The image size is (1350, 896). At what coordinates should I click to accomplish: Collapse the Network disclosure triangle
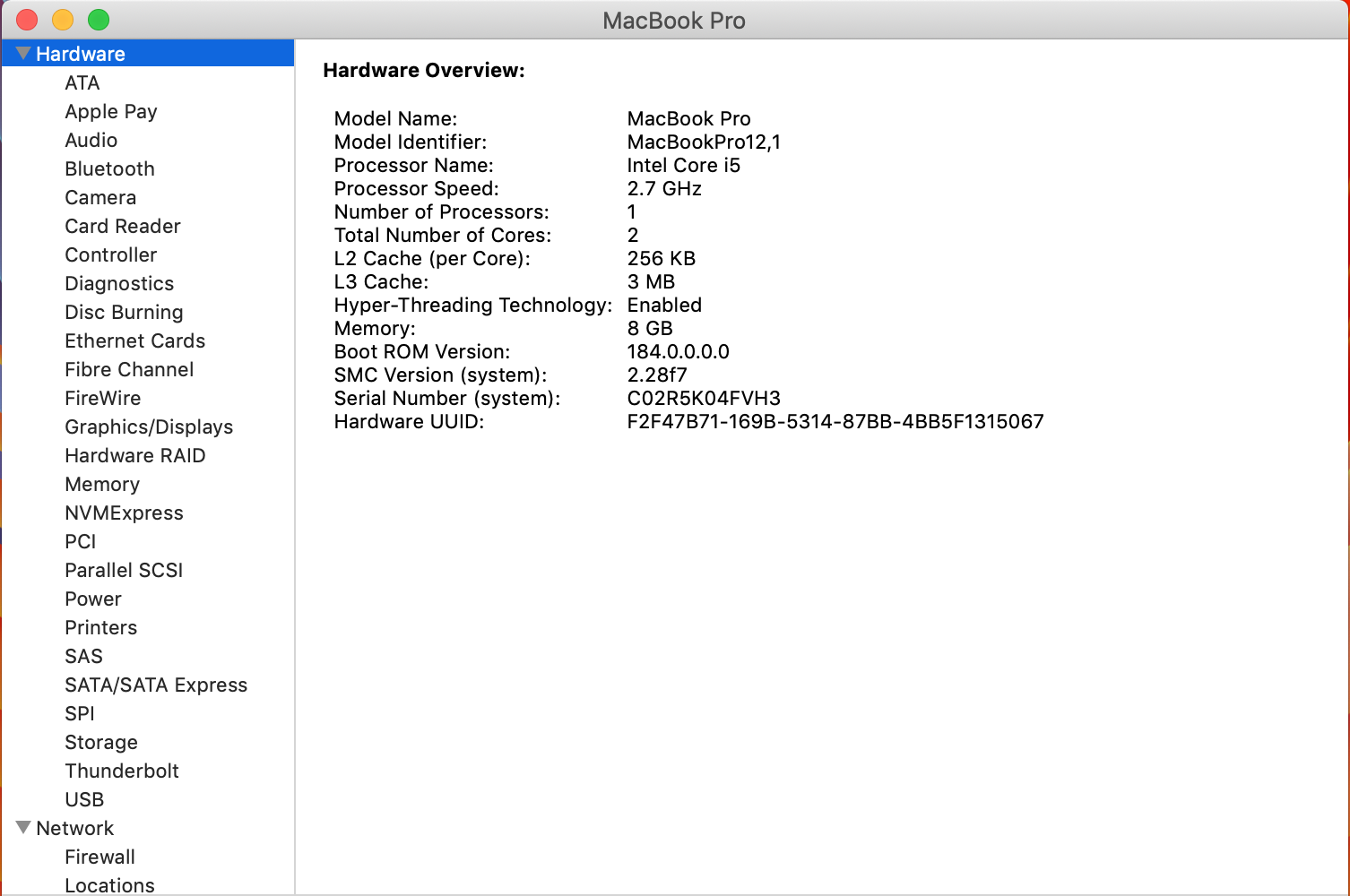click(23, 828)
